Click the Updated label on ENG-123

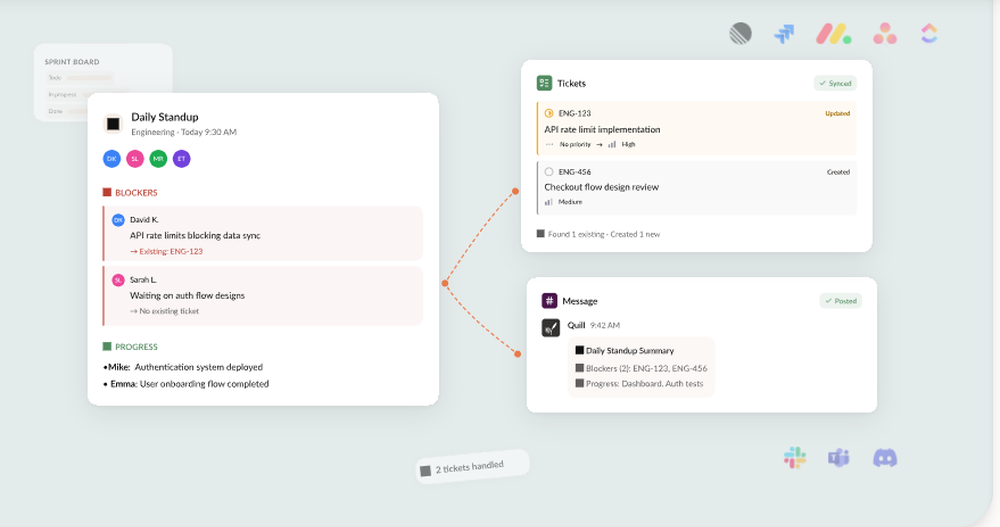point(837,114)
